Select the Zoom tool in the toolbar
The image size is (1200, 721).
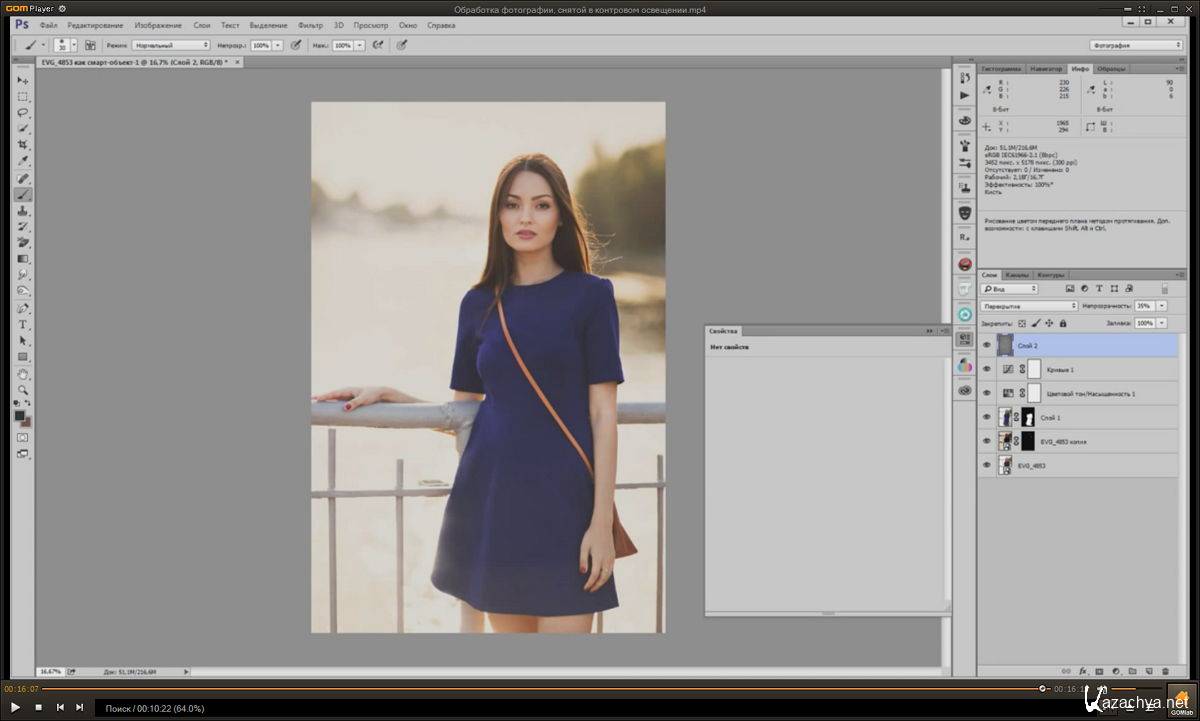[23, 390]
